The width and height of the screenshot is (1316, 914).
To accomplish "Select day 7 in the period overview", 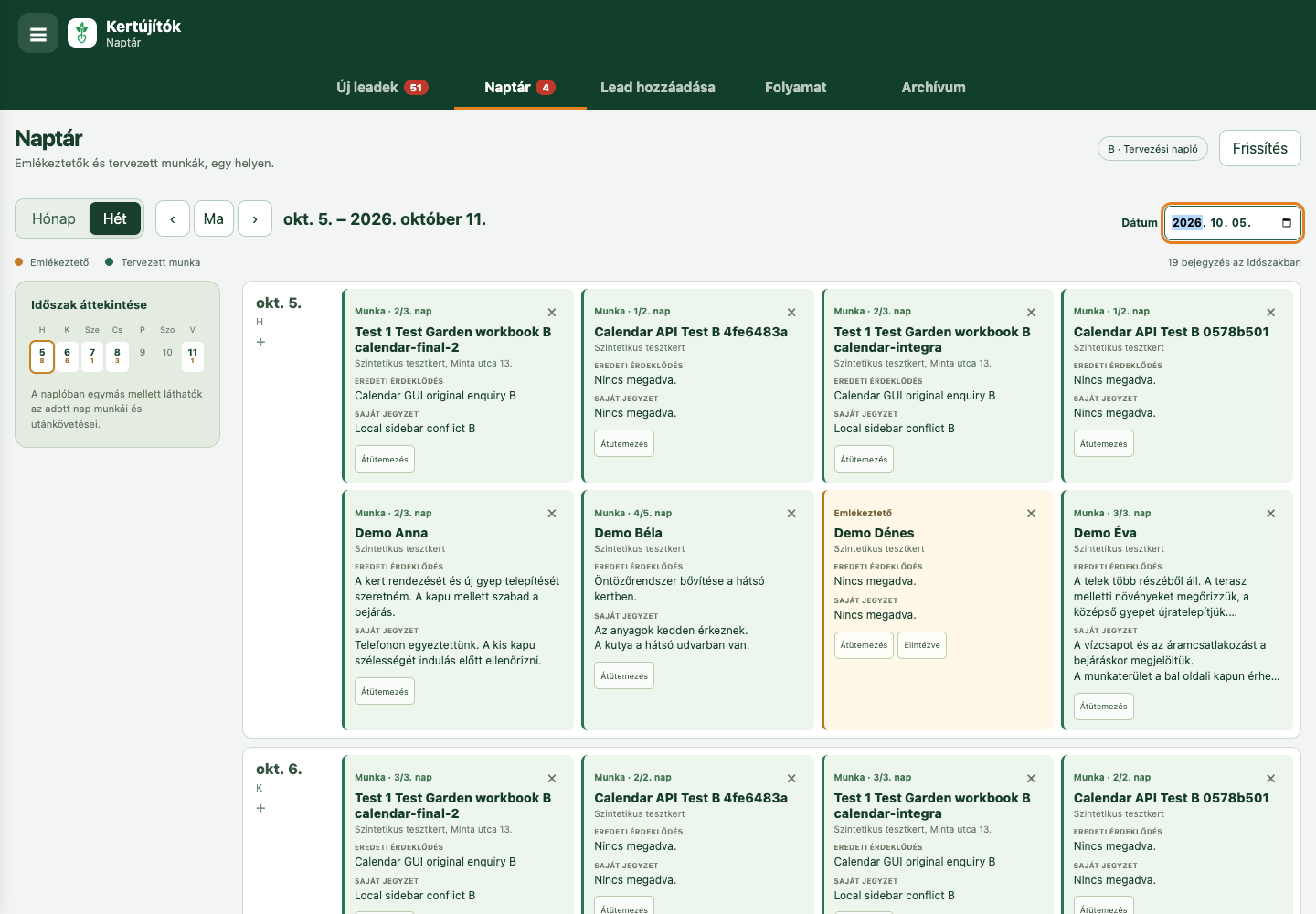I will tap(92, 356).
